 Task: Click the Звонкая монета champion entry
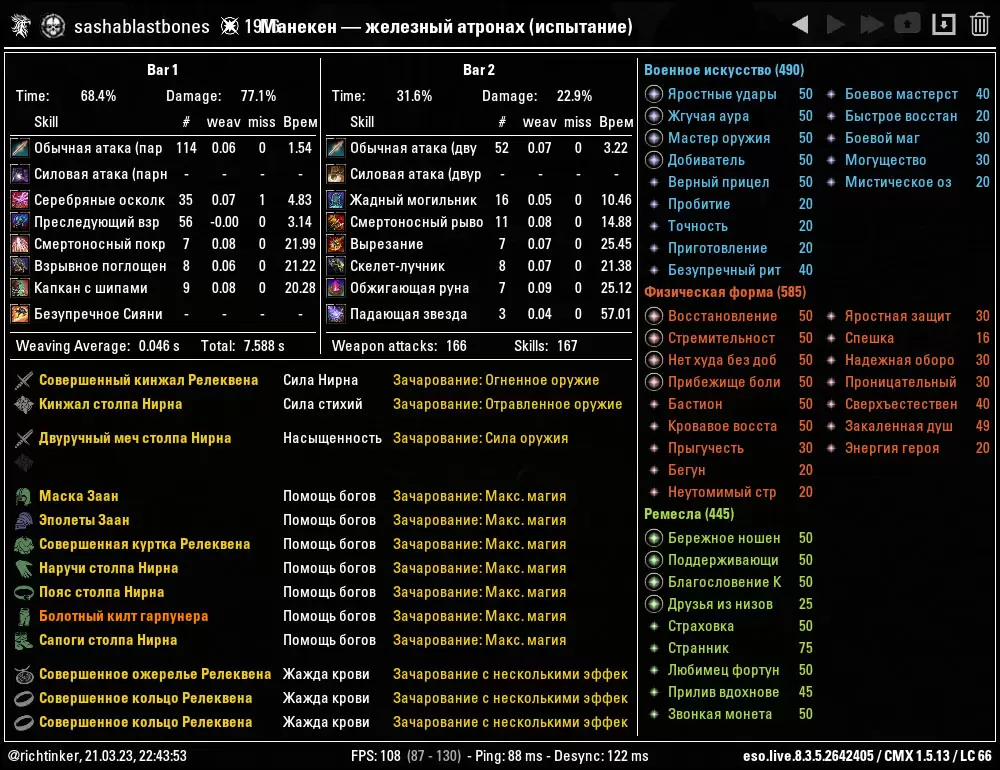[730, 714]
